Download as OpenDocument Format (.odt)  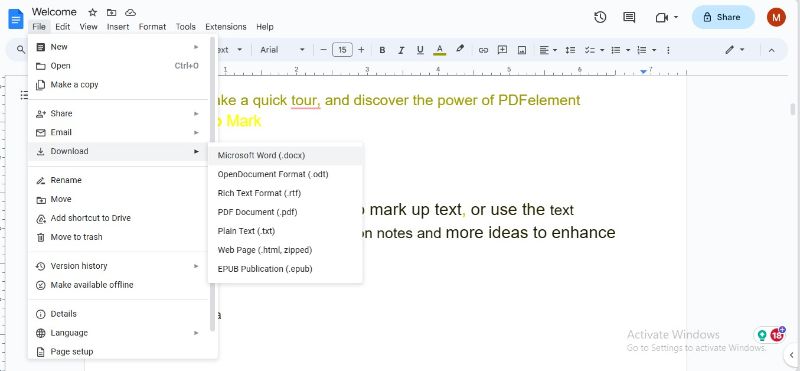[x=285, y=174]
